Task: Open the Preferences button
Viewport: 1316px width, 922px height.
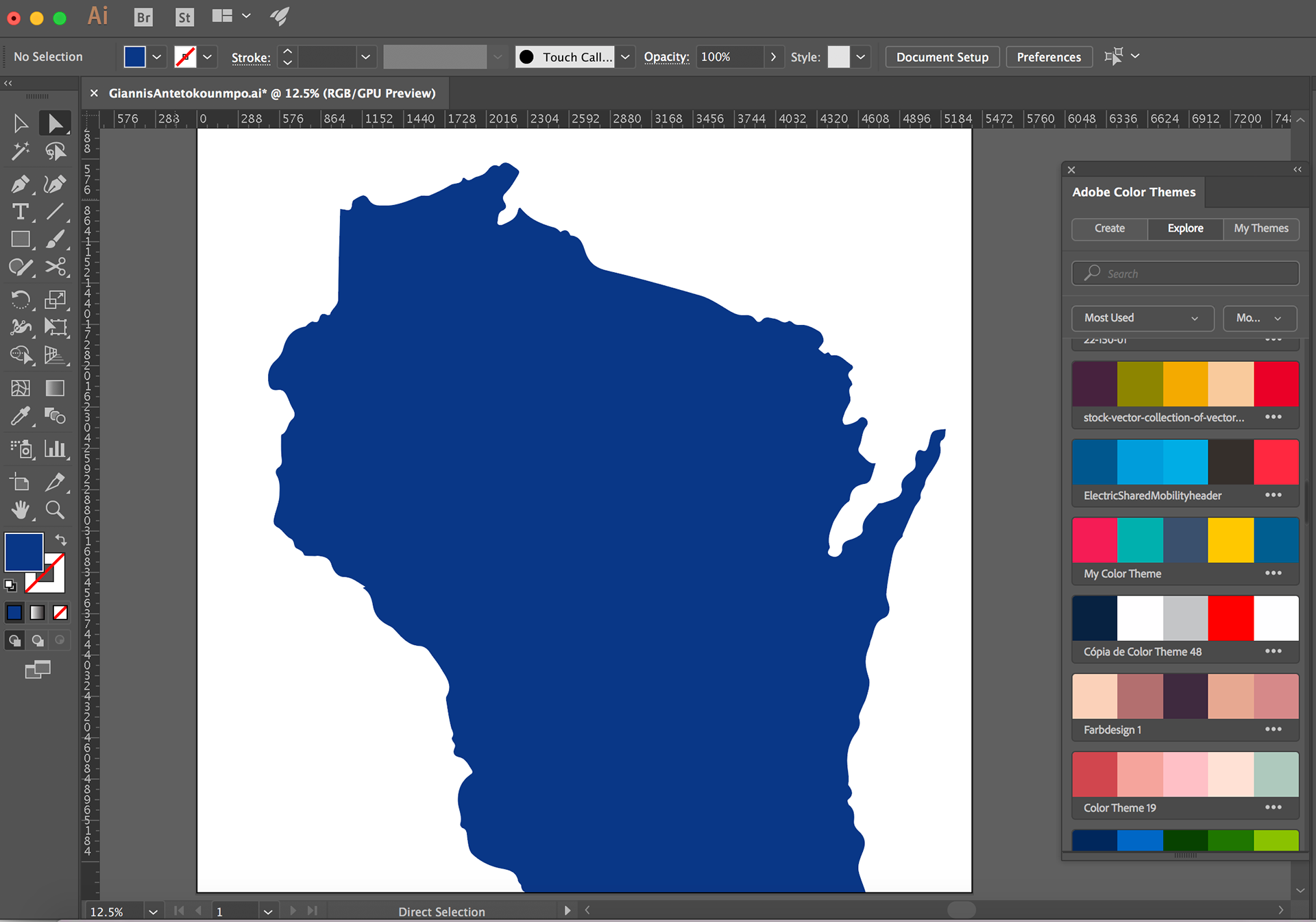Action: pyautogui.click(x=1048, y=57)
